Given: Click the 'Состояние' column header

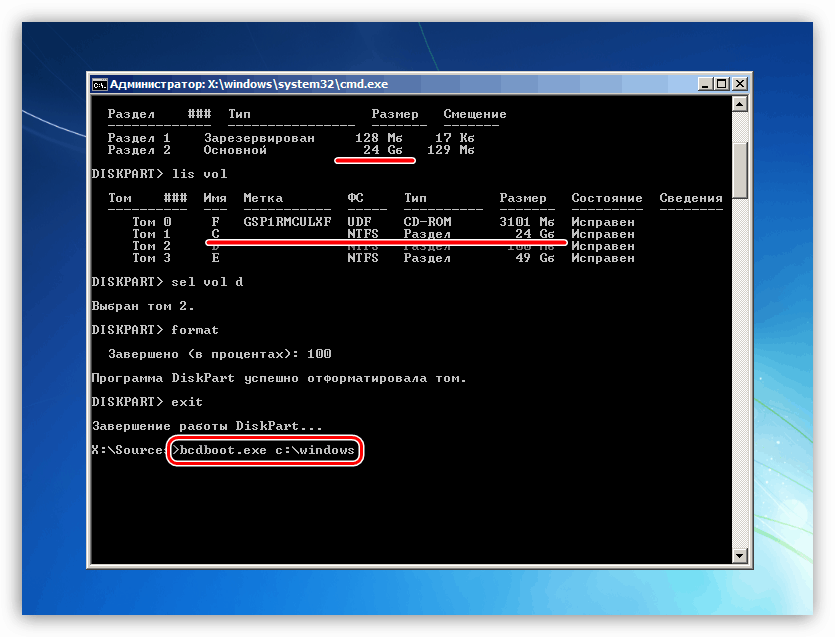Looking at the screenshot, I should [x=607, y=198].
